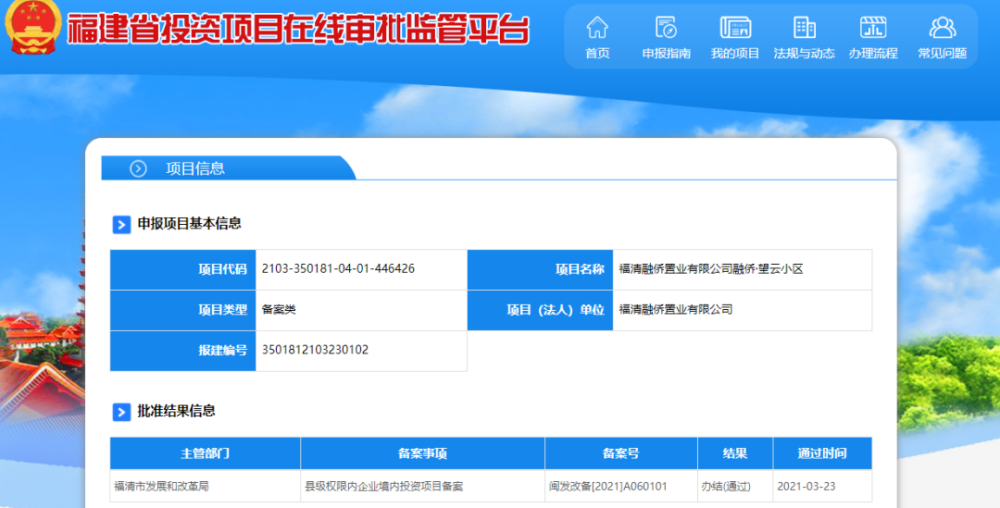This screenshot has width=1000, height=508.
Task: Select the 我的项目 menu label
Action: pyautogui.click(x=735, y=54)
